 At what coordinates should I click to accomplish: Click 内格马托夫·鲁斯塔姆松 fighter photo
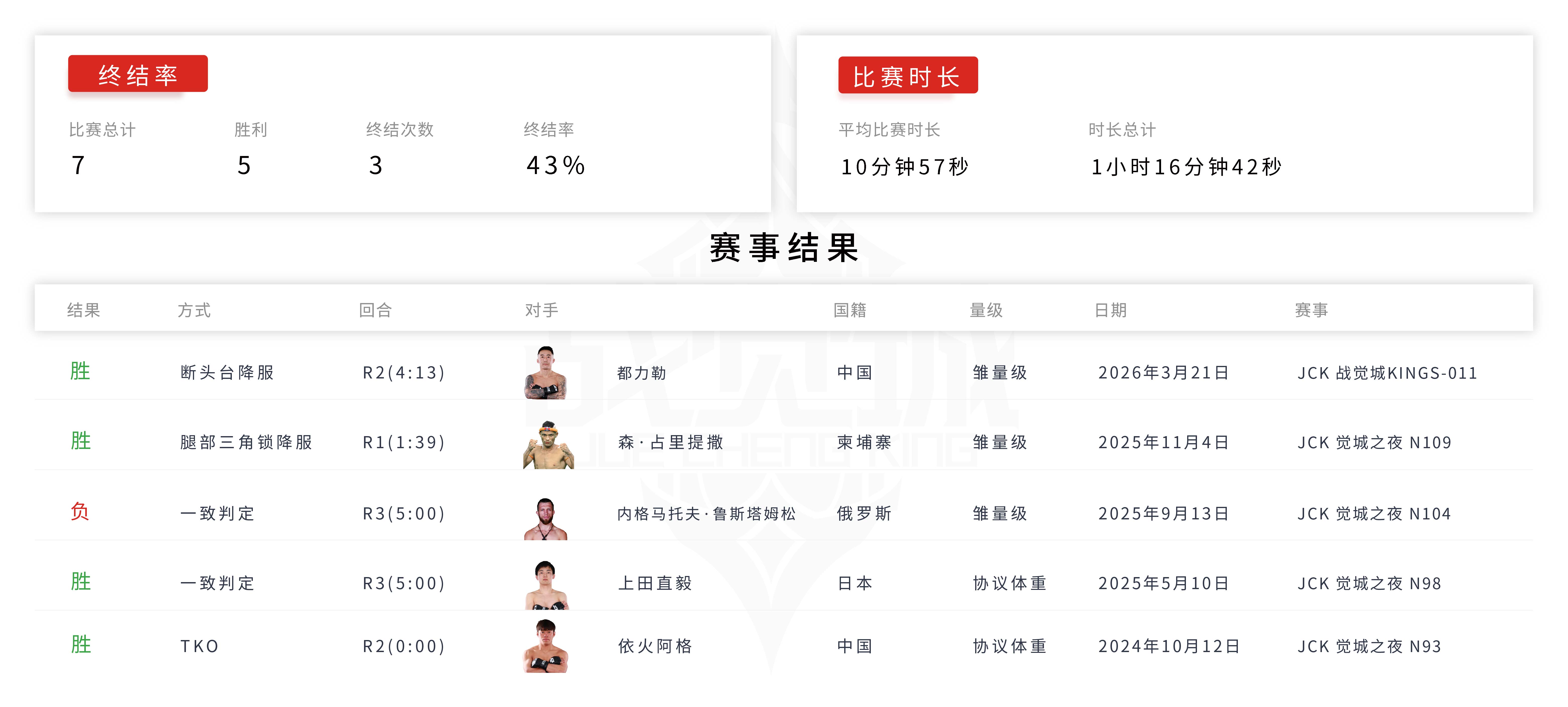545,518
